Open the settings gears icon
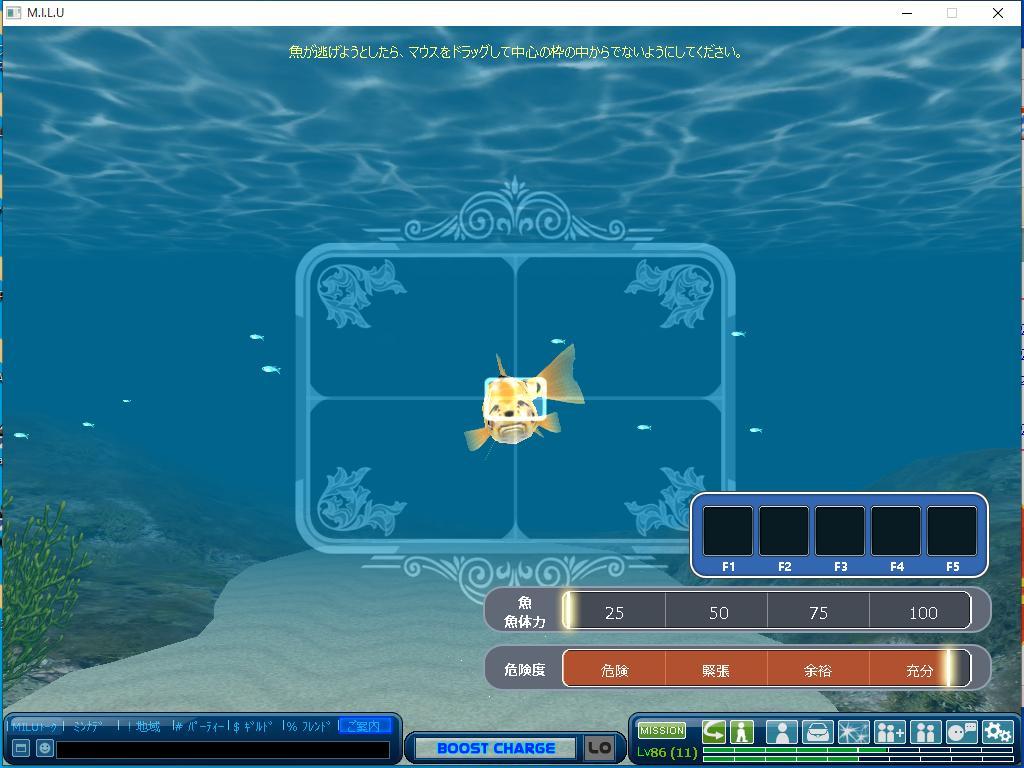Screen dimensions: 1024x768 pyautogui.click(x=997, y=733)
